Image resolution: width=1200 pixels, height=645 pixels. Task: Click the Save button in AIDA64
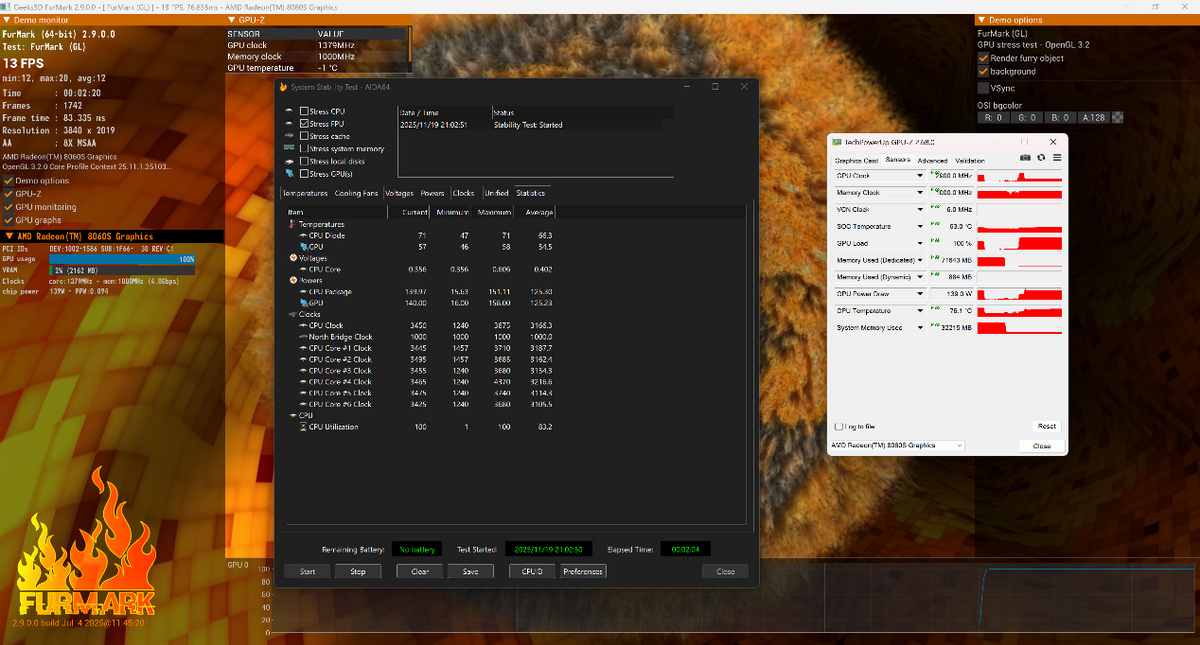(x=470, y=571)
